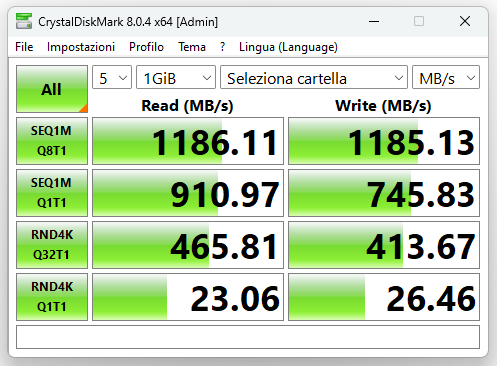Run the RND4K Q1T1 benchmark

52,297
